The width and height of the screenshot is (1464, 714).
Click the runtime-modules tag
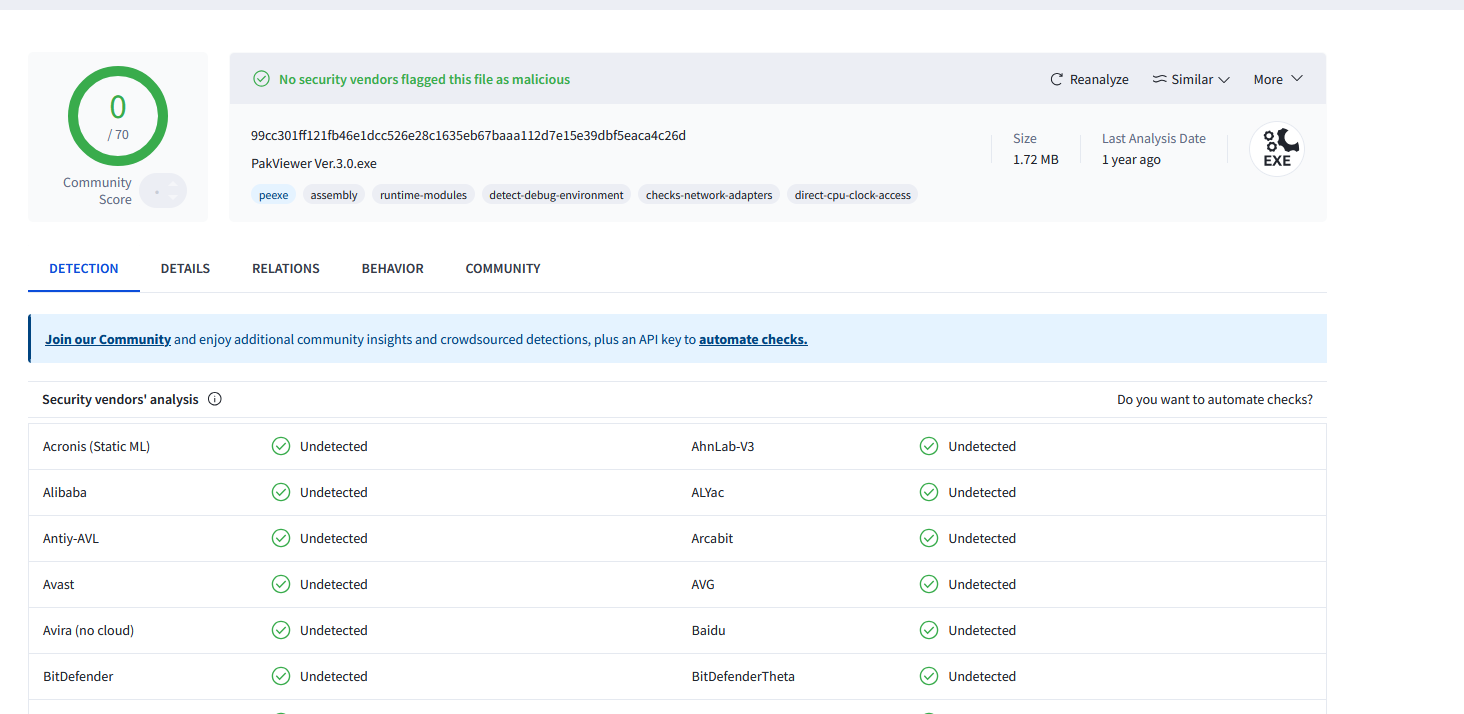423,195
